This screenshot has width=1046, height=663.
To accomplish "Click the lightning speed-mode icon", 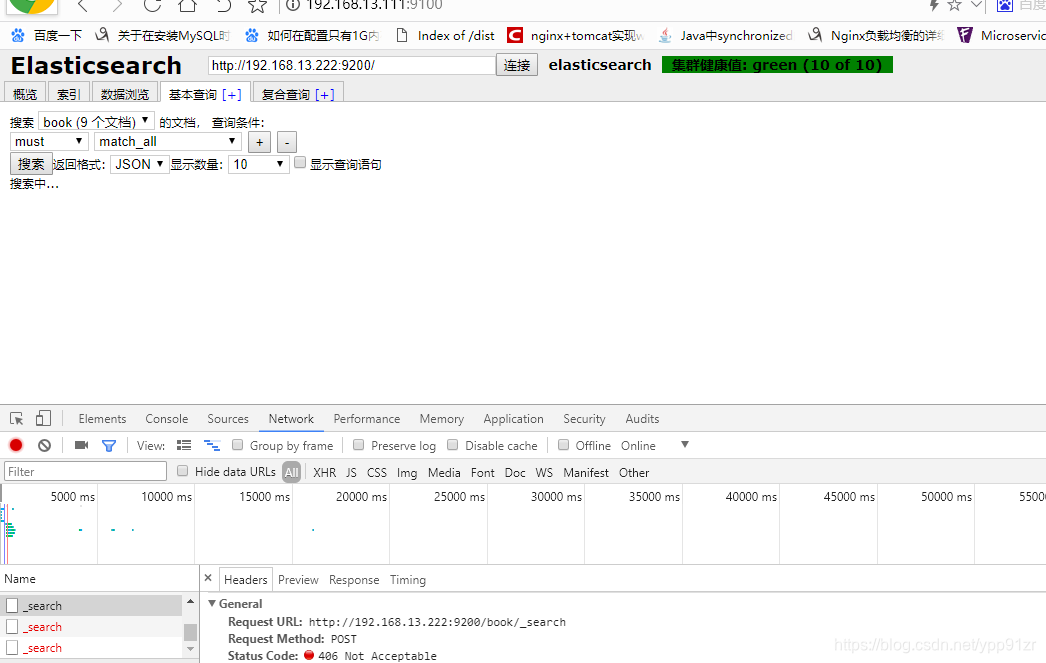I will click(934, 5).
